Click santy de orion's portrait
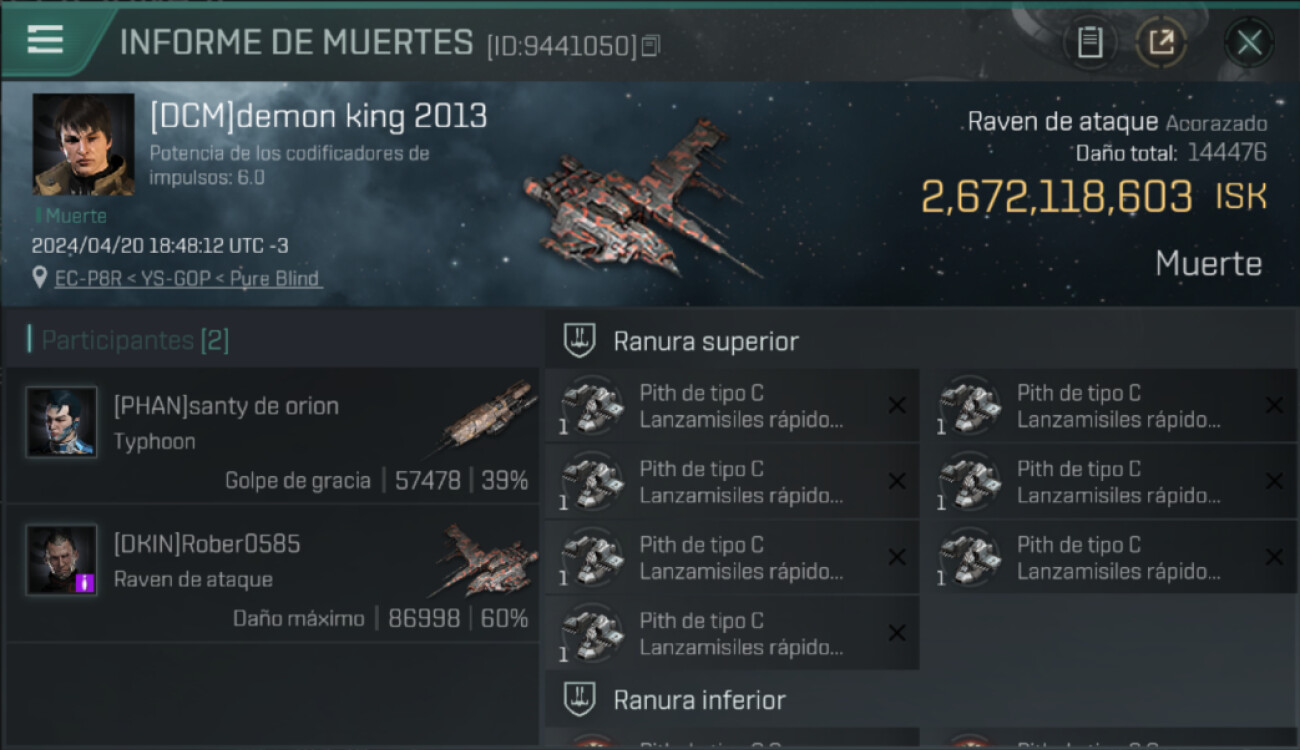 (62, 422)
